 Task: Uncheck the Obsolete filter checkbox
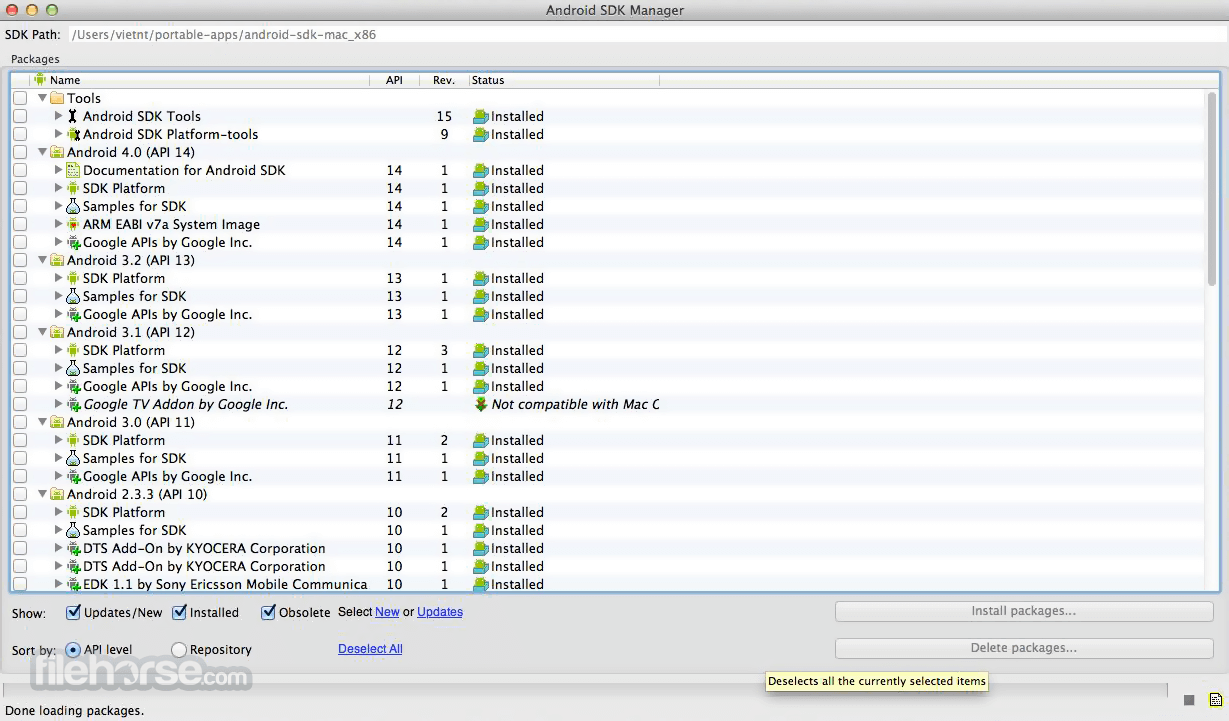point(268,612)
